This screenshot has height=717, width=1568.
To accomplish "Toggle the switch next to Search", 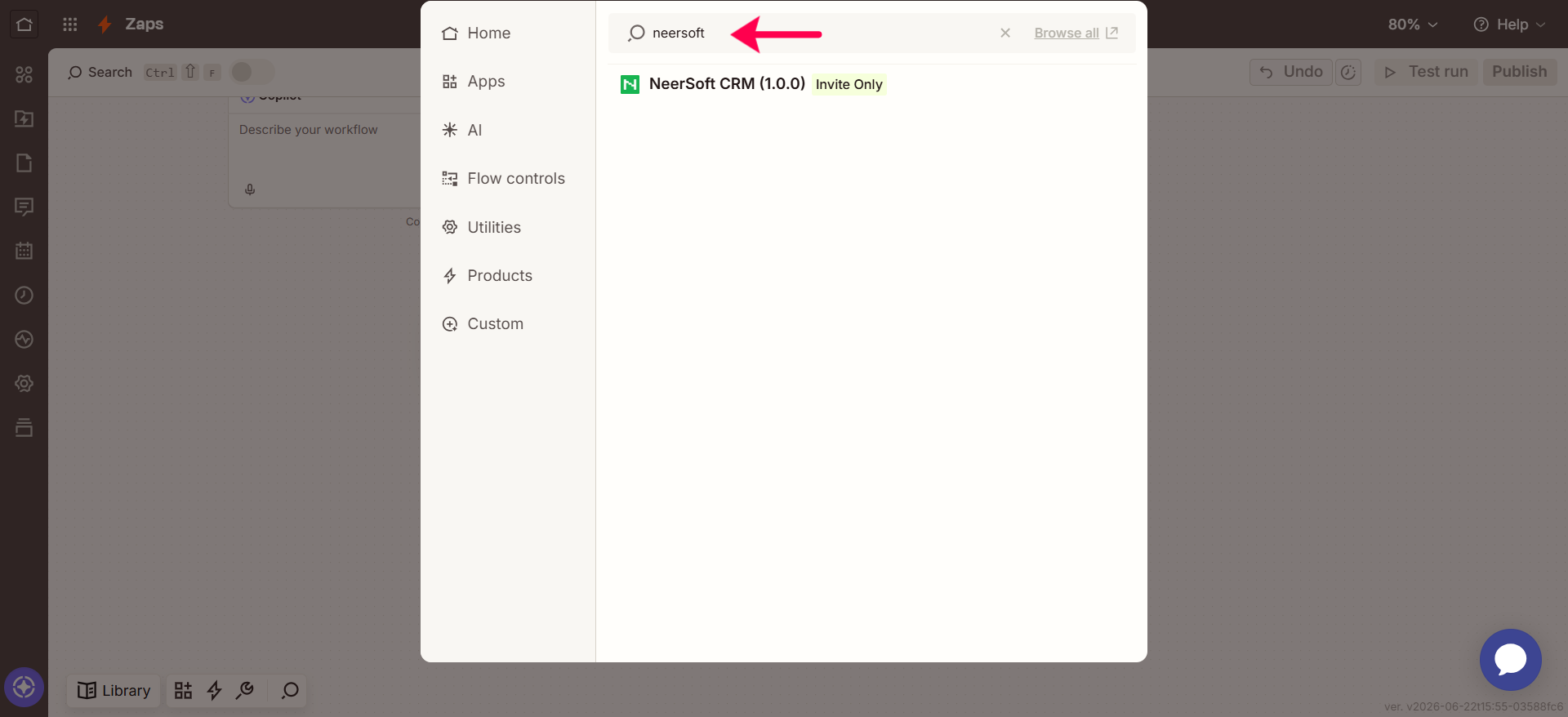I will point(252,72).
